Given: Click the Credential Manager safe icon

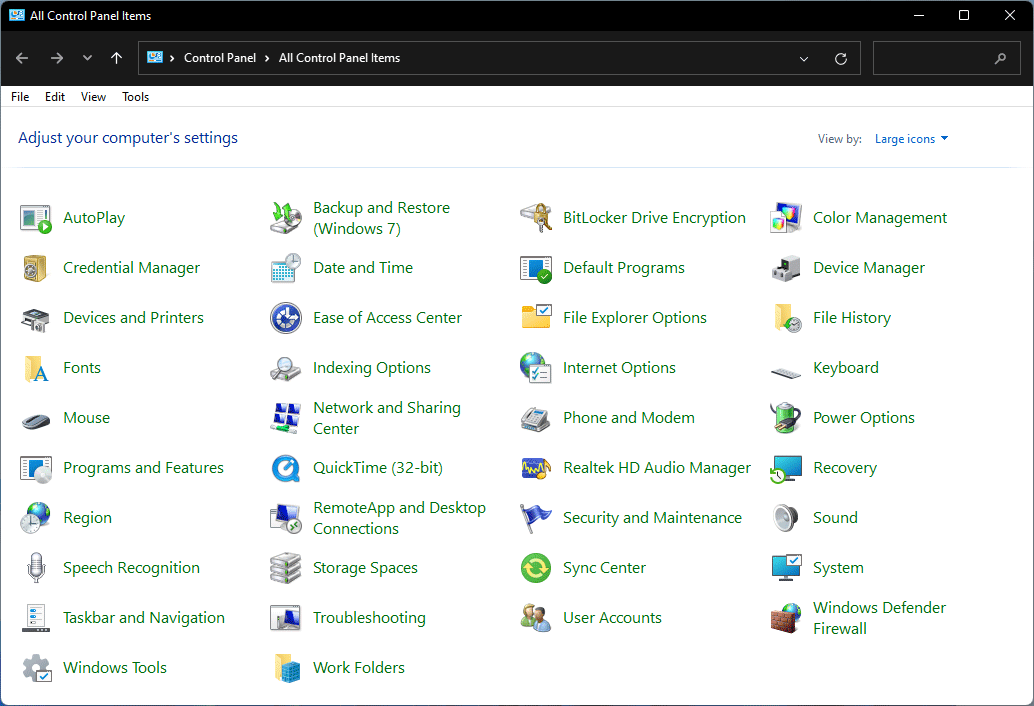Looking at the screenshot, I should pyautogui.click(x=36, y=268).
